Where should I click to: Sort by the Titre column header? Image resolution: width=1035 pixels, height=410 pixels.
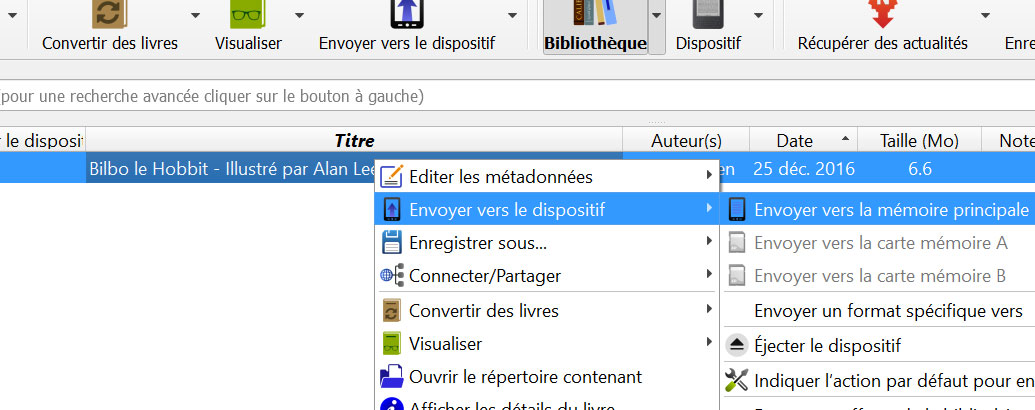tap(354, 141)
